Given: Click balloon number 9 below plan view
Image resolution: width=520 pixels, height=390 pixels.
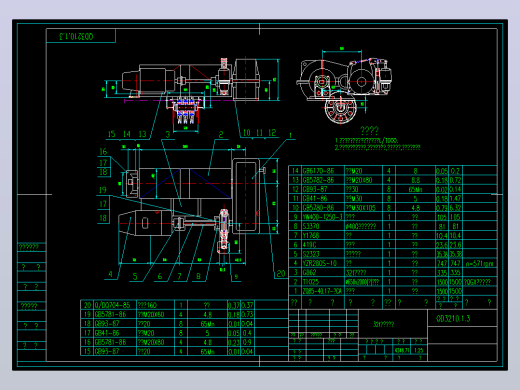Looking at the screenshot, I should pos(236,277).
